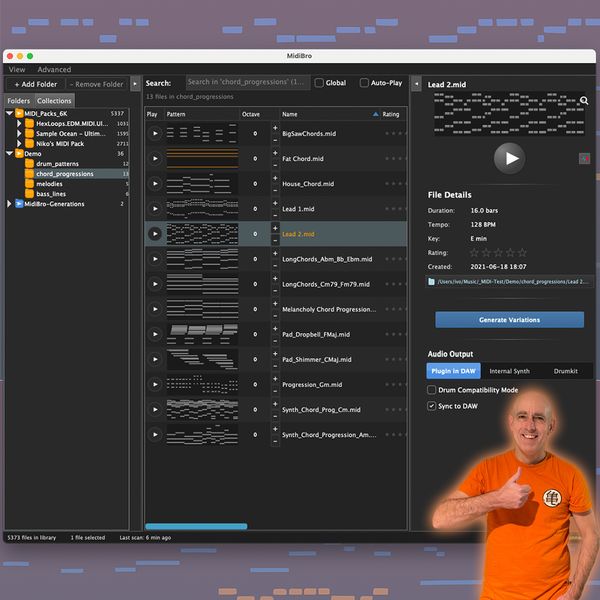Image resolution: width=600 pixels, height=600 pixels.
Task: Play Lead 2.mid row preview
Action: tap(155, 234)
